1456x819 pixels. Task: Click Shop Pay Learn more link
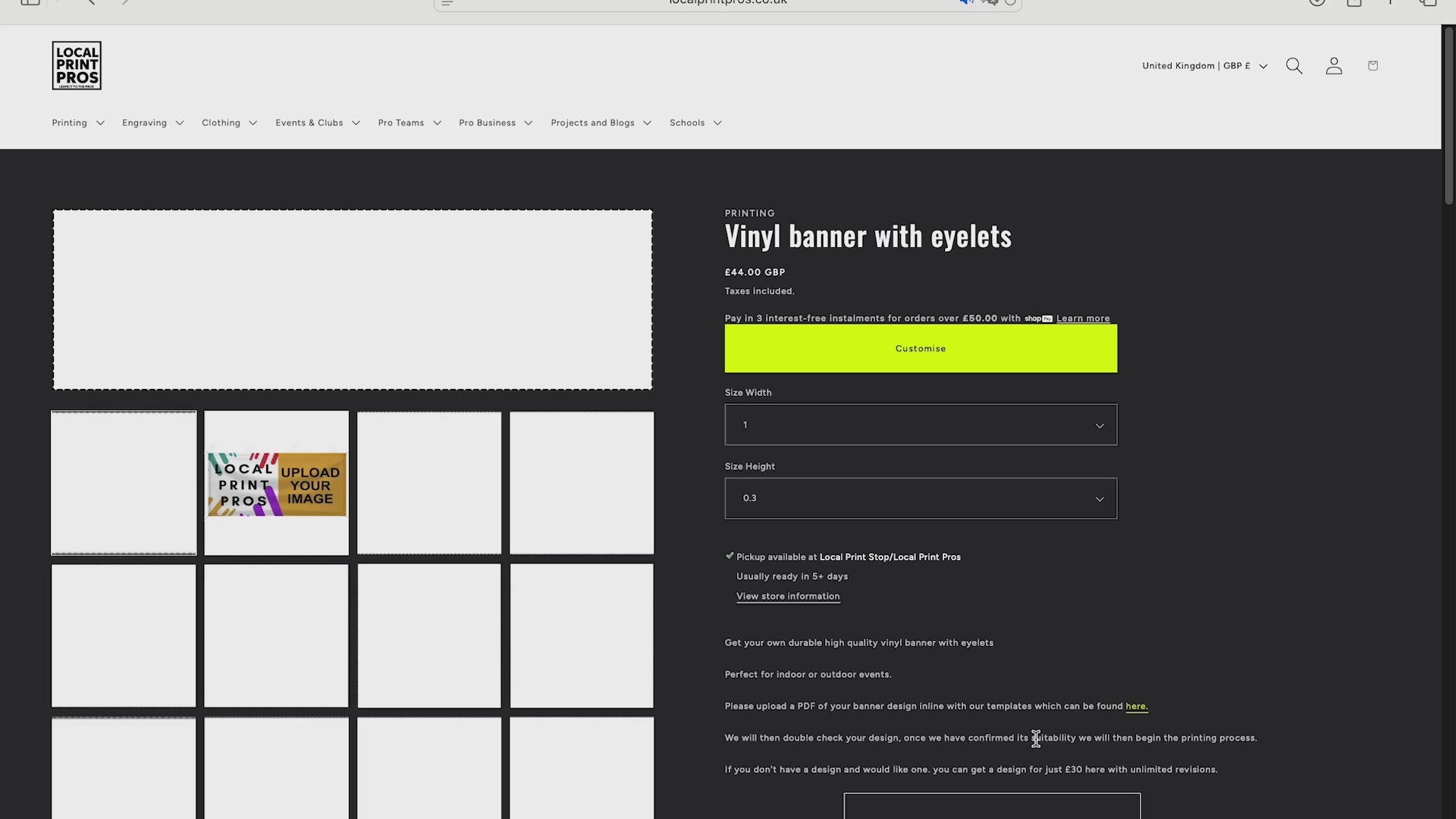(x=1082, y=318)
